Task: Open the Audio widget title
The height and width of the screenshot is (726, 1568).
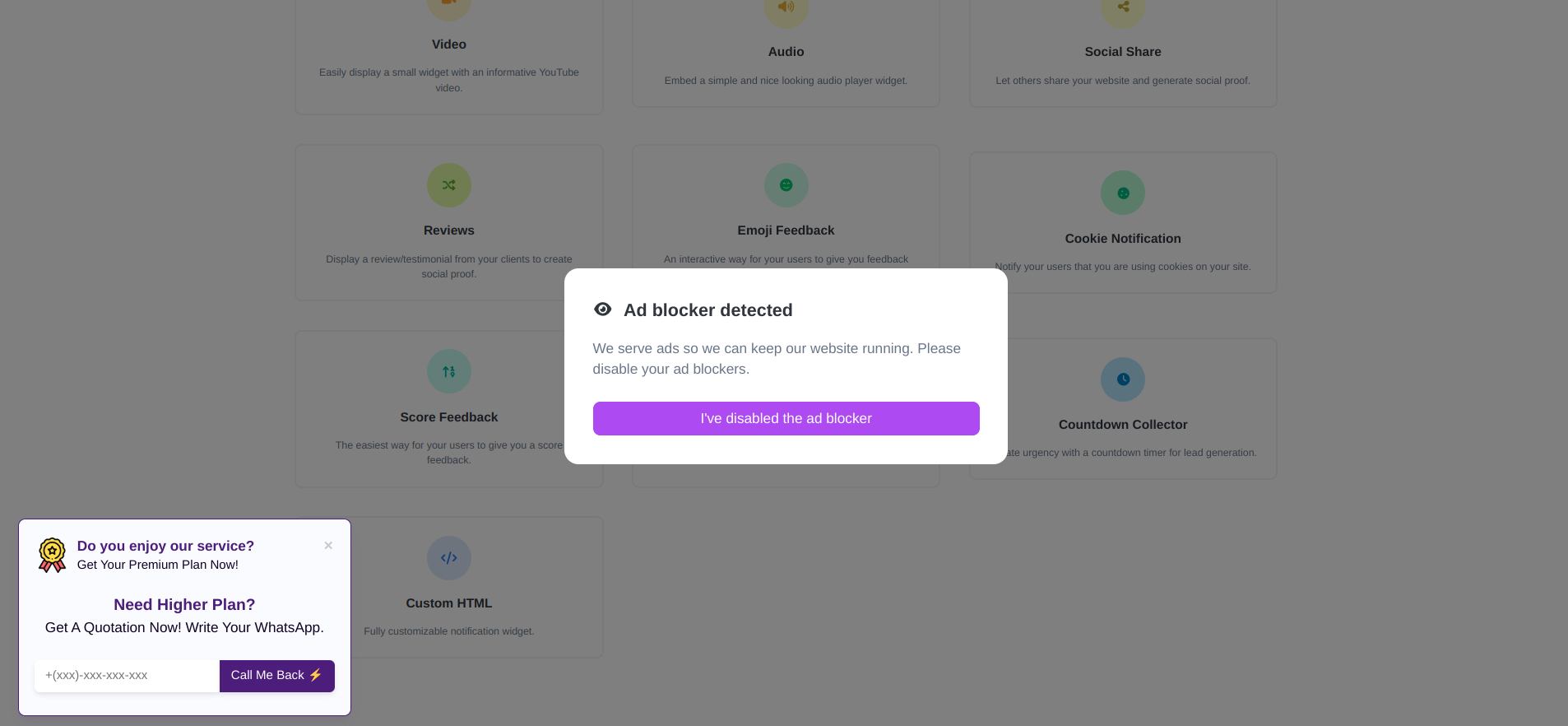Action: [x=786, y=52]
